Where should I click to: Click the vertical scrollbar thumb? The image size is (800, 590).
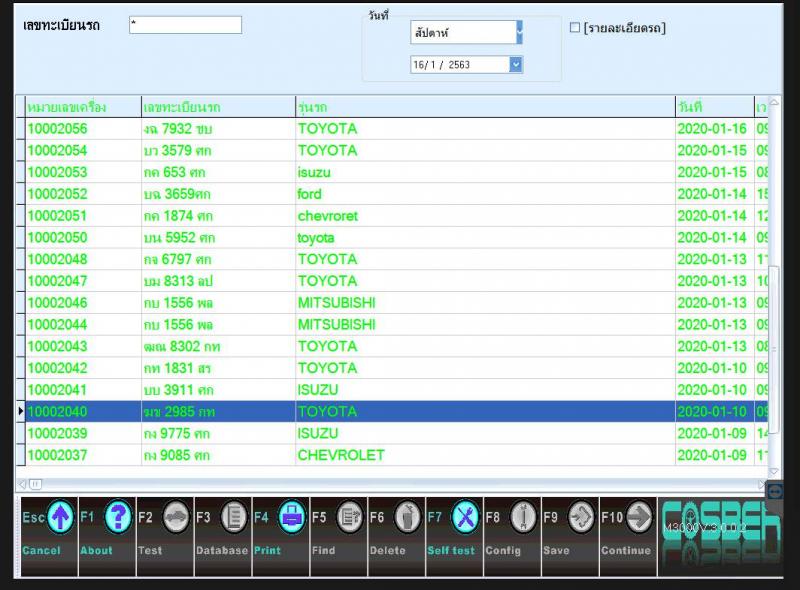(774, 349)
